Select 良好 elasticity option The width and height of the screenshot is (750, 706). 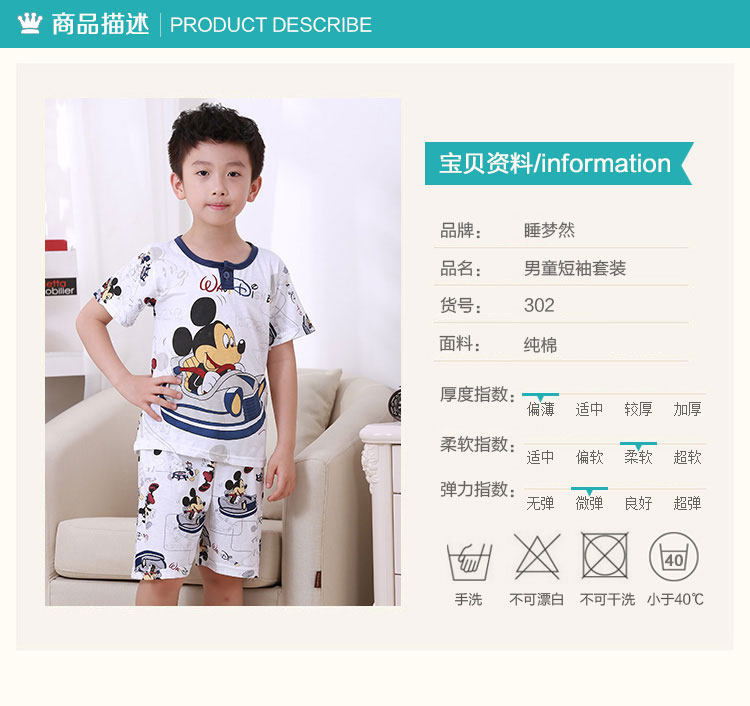tap(638, 503)
